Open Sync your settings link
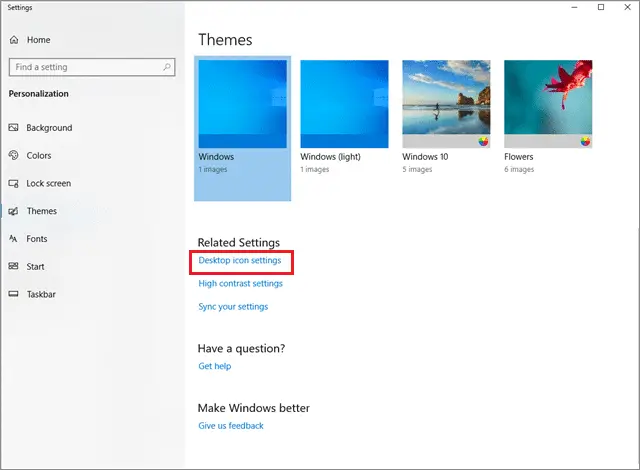 233,307
